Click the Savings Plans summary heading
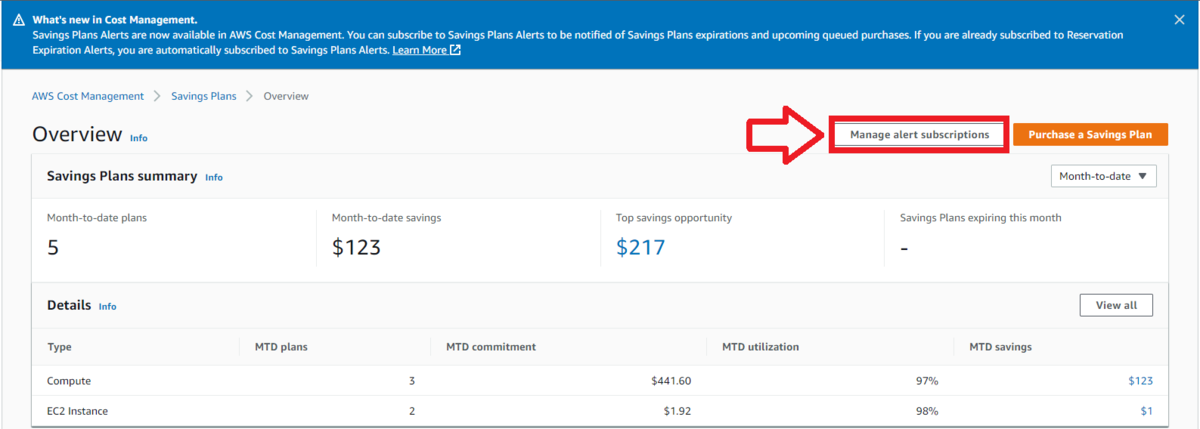This screenshot has width=1200, height=429. (122, 176)
